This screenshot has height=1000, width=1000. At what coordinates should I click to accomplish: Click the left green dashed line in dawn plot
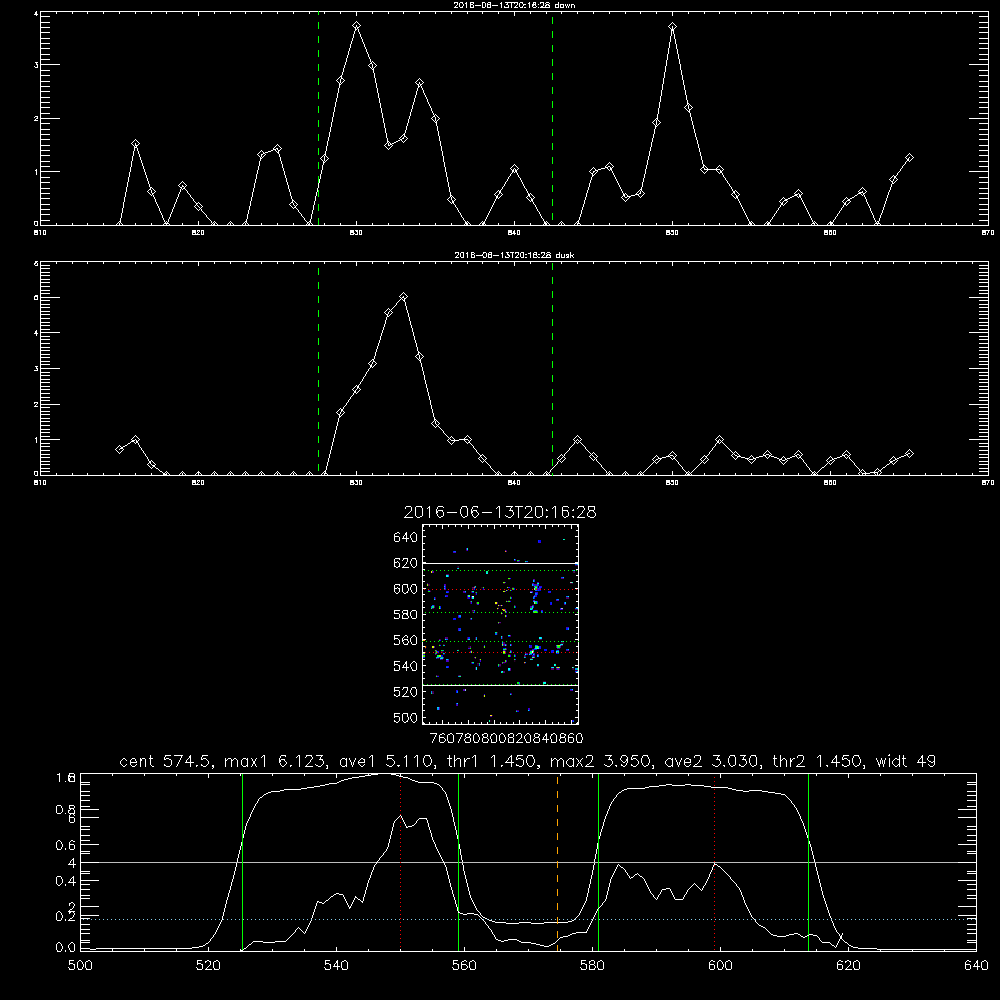[318, 119]
